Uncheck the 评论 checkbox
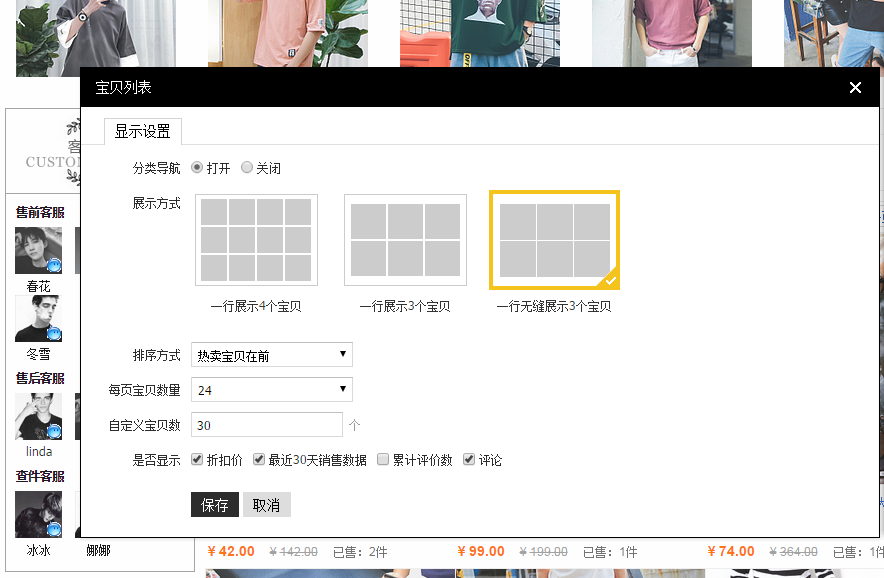Screen dimensions: 884x578 [469, 460]
